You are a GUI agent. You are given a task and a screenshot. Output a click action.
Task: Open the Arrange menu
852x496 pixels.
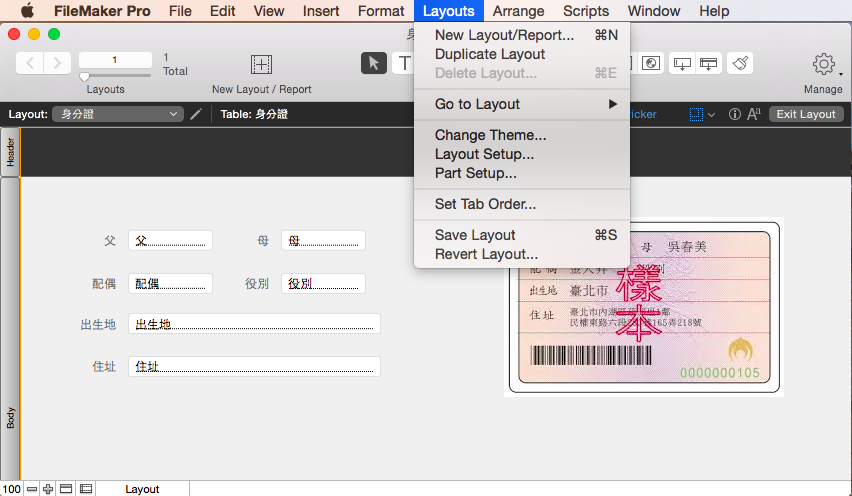[518, 11]
